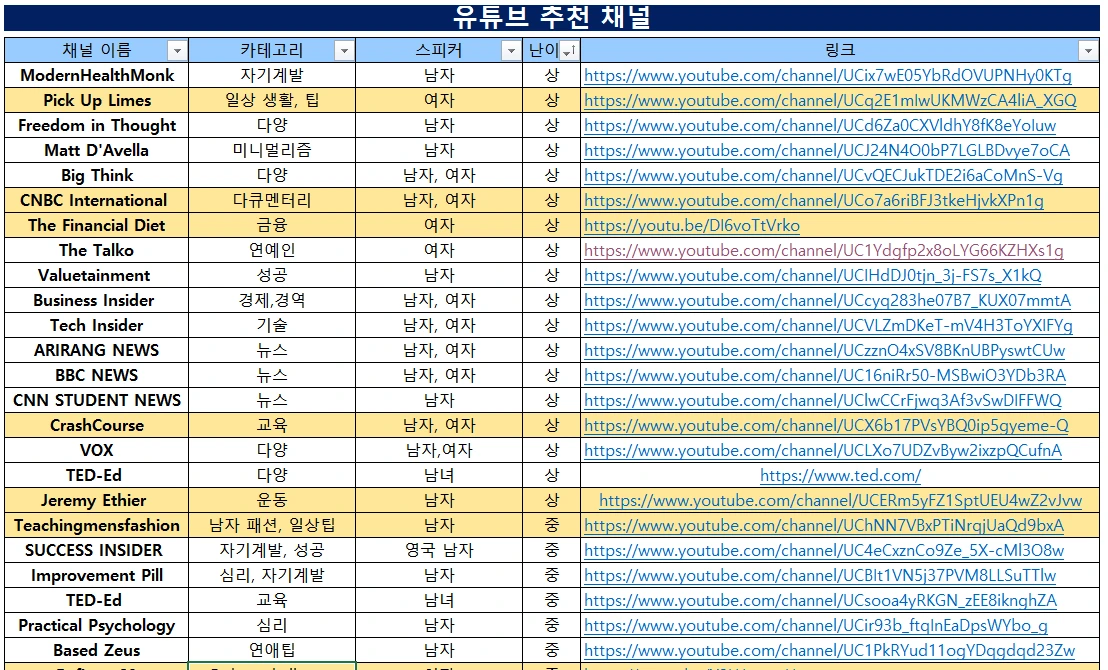Open the 카테고리 column filter dropdown
This screenshot has width=1108, height=670.
click(344, 51)
